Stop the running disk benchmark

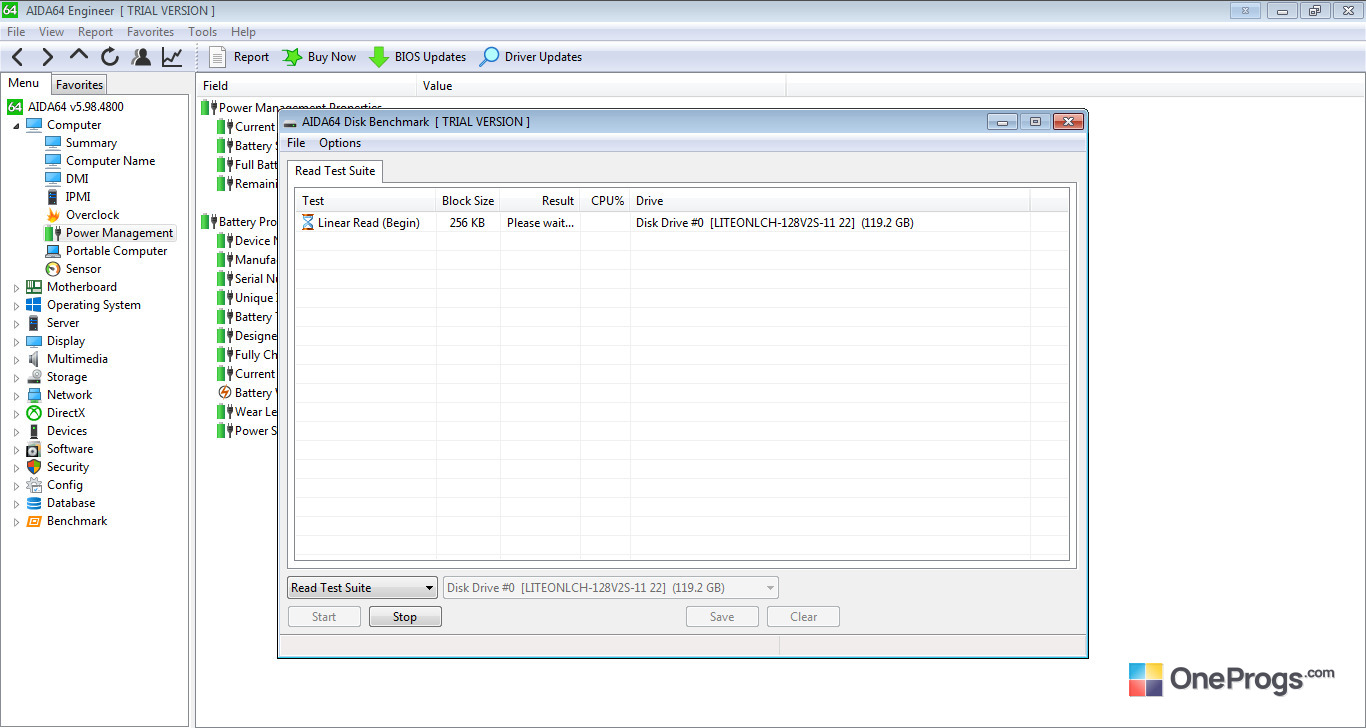pyautogui.click(x=405, y=617)
